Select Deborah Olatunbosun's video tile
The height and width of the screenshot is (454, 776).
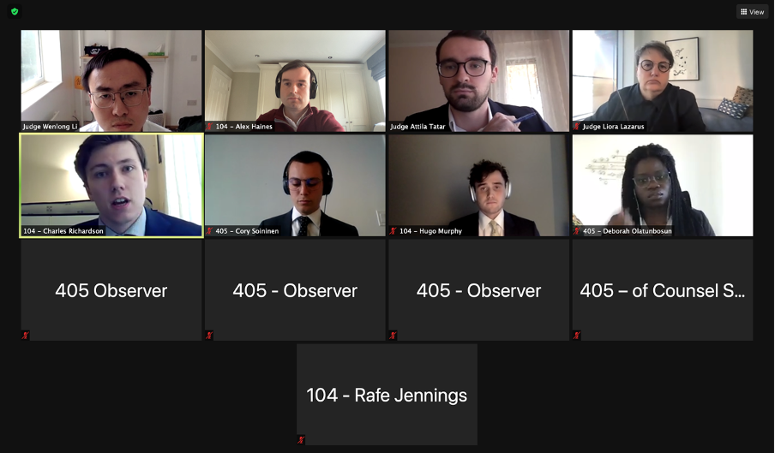click(x=663, y=185)
